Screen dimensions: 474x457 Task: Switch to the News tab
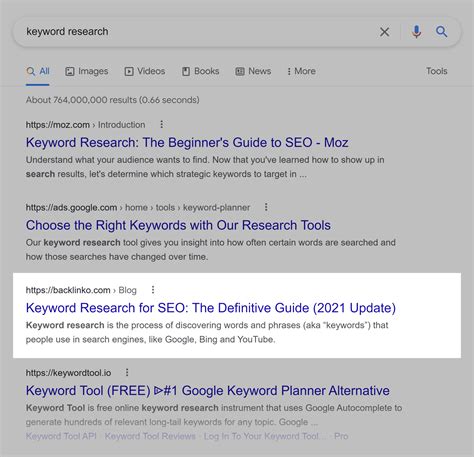253,71
